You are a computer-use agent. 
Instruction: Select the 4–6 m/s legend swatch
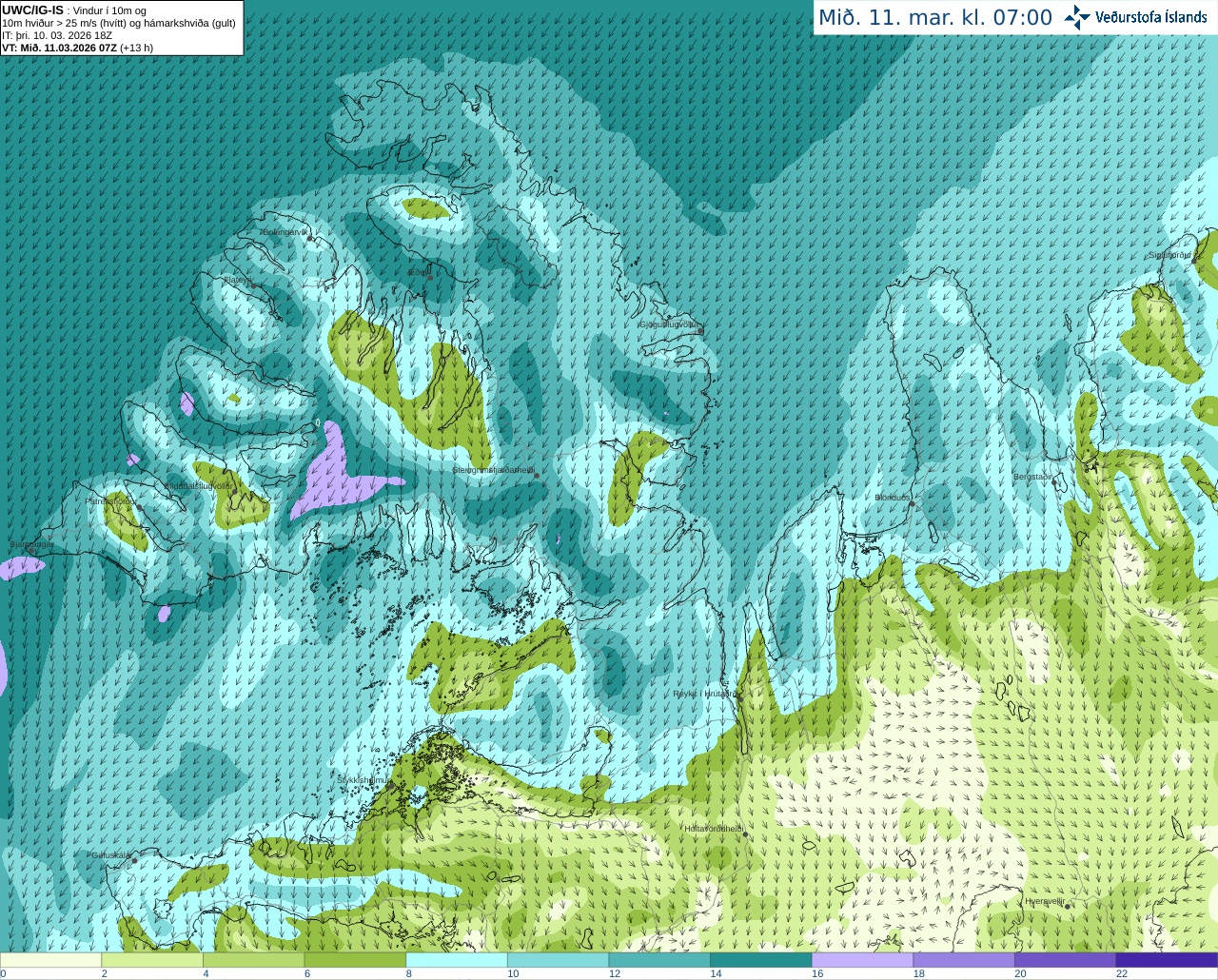click(x=253, y=960)
